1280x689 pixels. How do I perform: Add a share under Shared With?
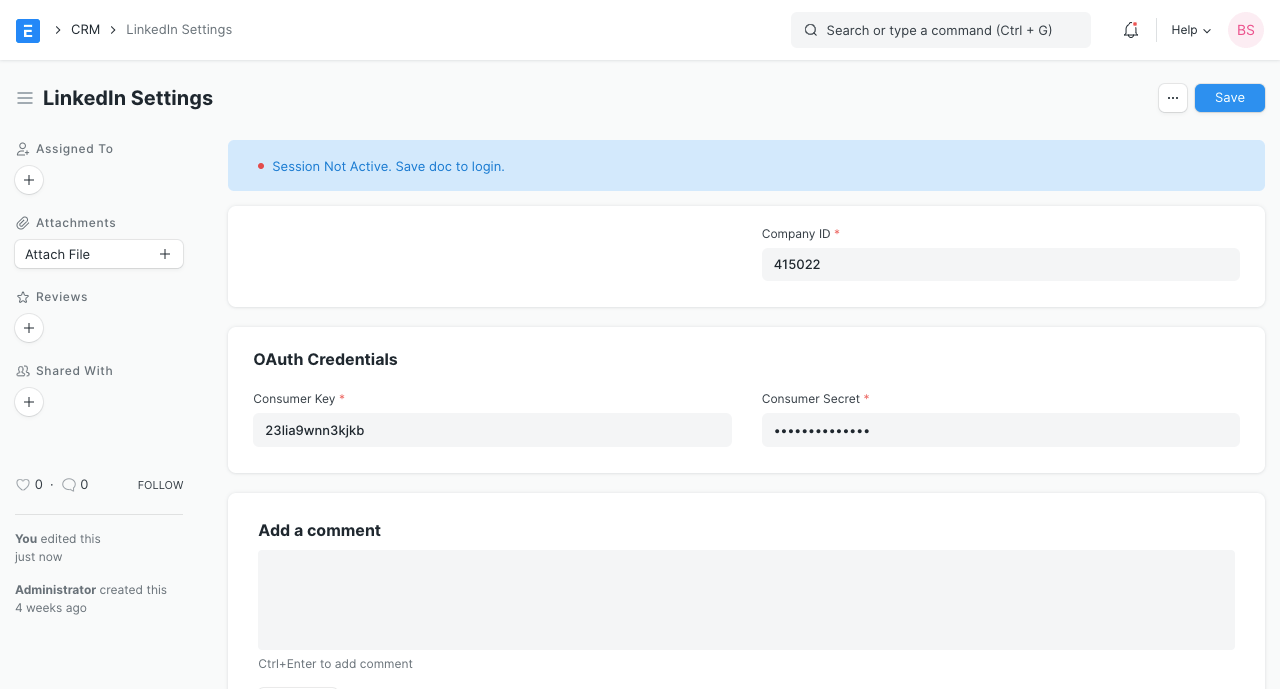[x=29, y=402]
